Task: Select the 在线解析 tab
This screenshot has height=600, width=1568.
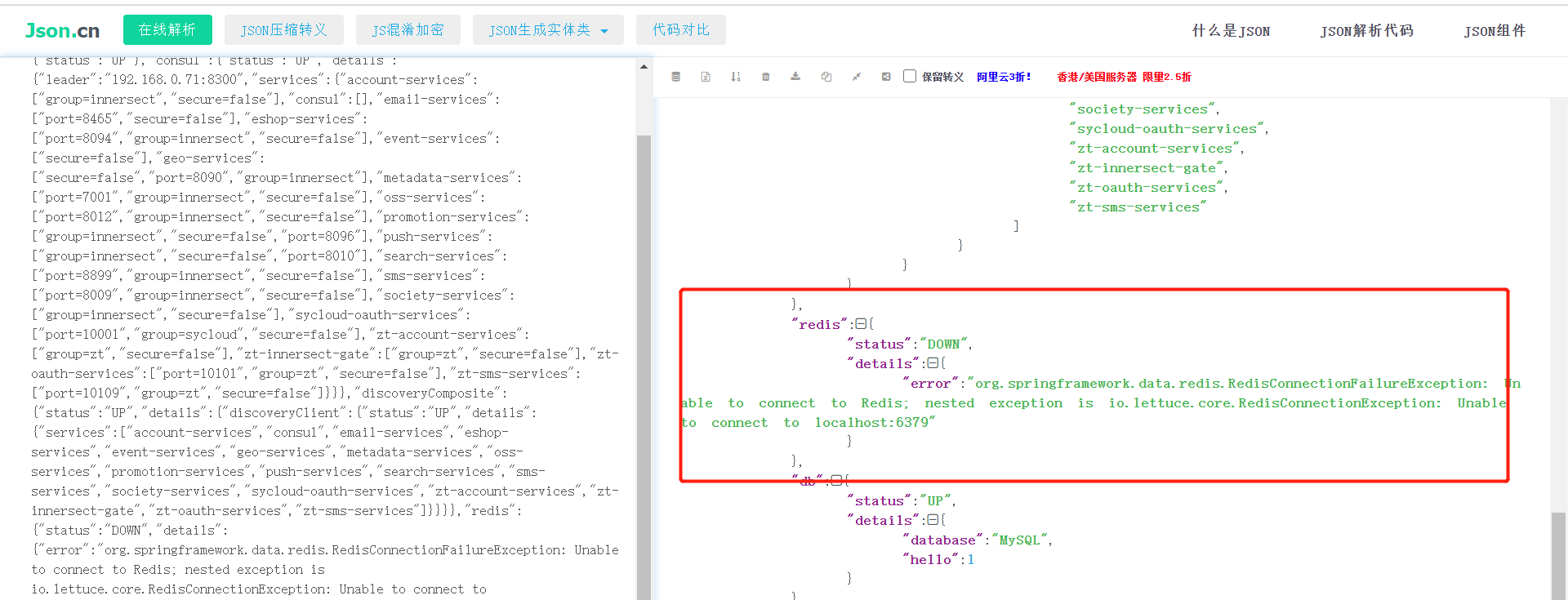Action: pos(167,29)
